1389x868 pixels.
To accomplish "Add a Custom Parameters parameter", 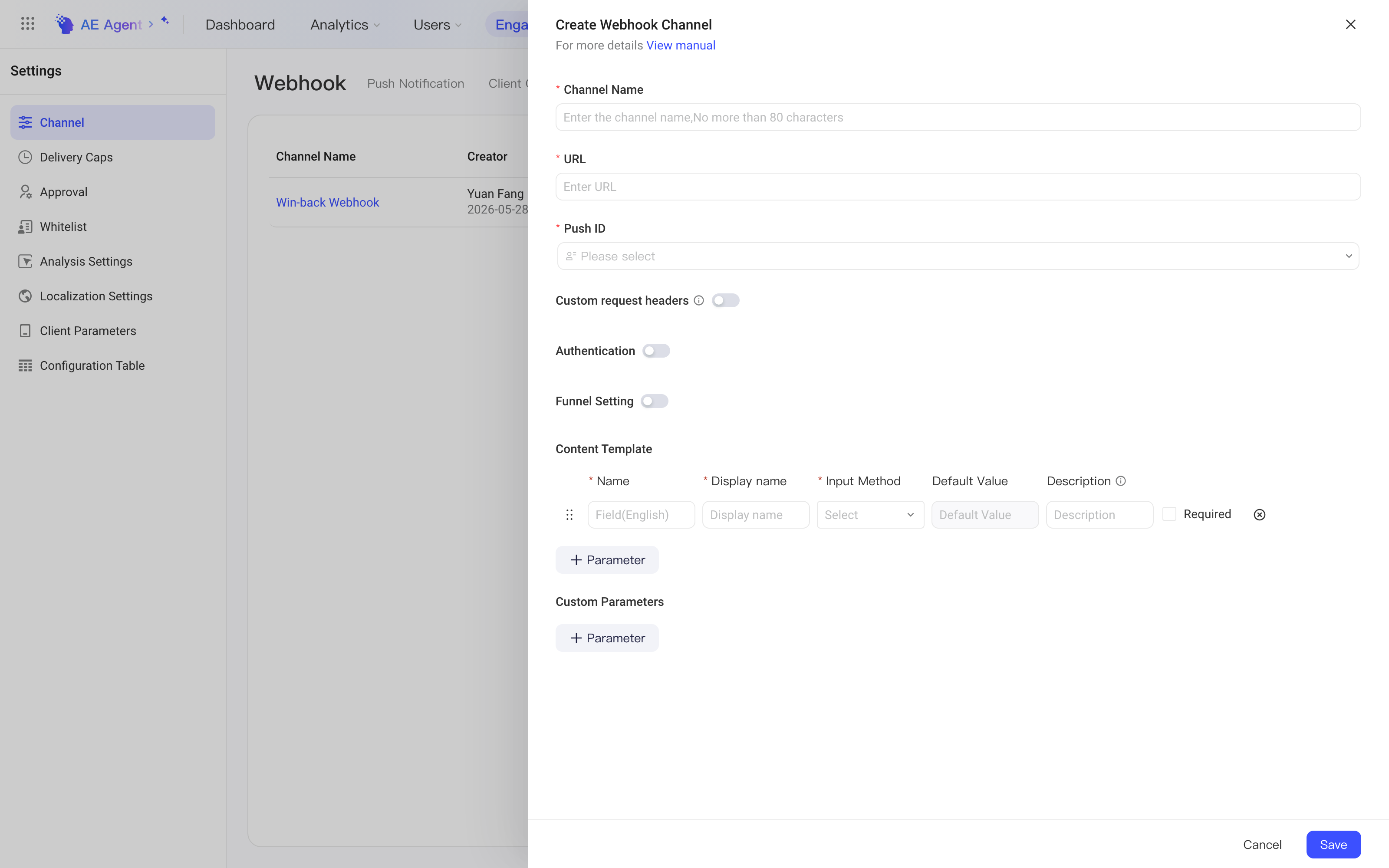I will pyautogui.click(x=607, y=638).
